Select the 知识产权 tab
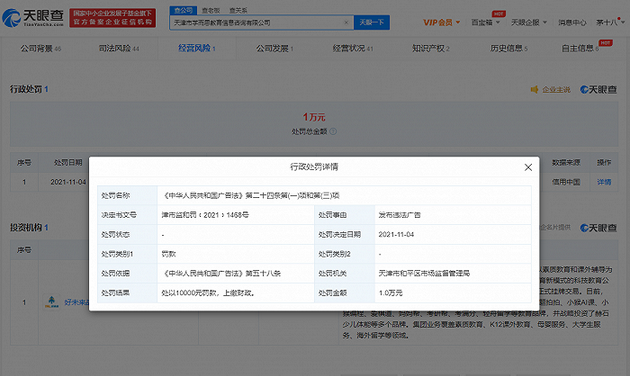Screen dimensions: 630x376 point(431,49)
